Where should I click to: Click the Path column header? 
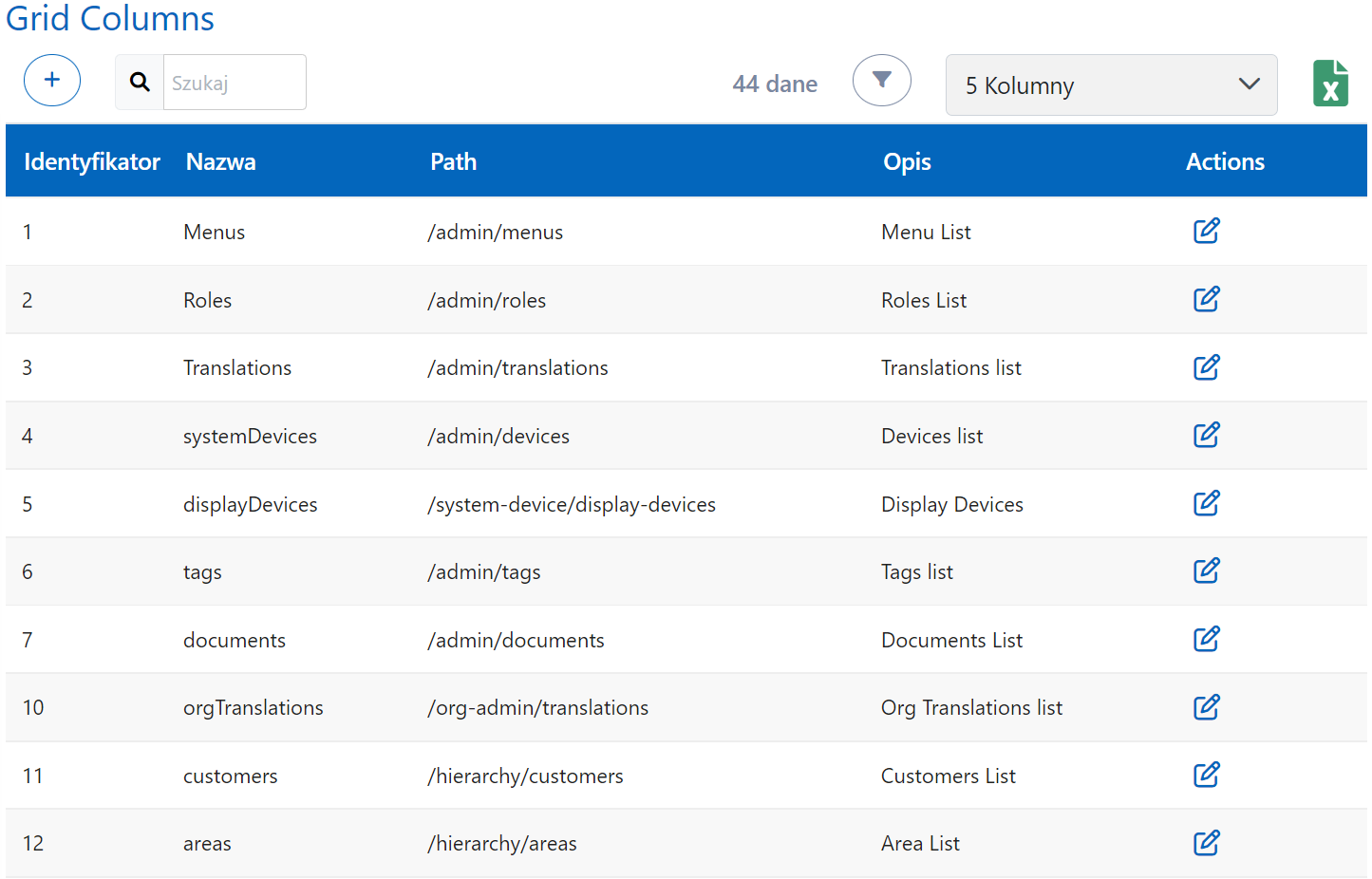point(453,162)
